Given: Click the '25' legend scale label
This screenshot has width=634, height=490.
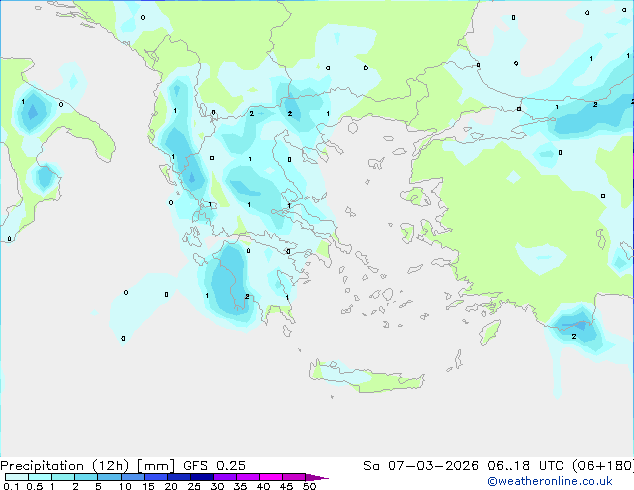Looking at the screenshot, I should [x=194, y=486].
